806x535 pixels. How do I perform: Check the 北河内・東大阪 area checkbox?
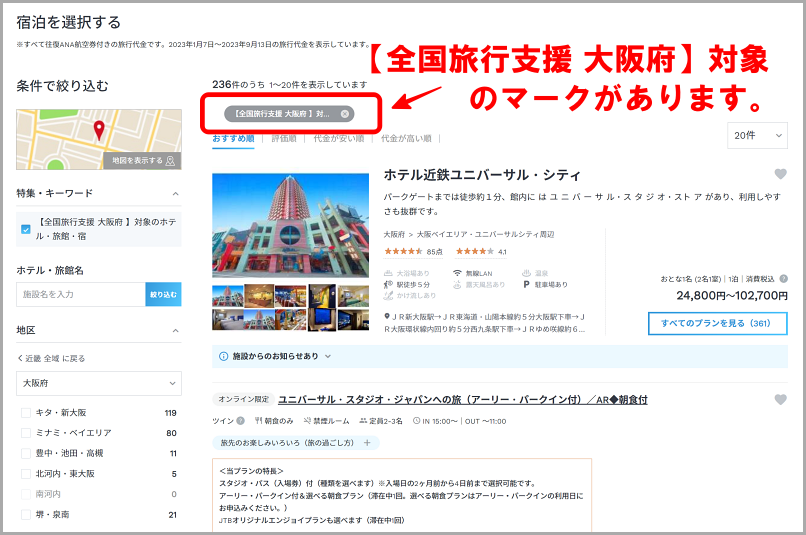point(26,473)
